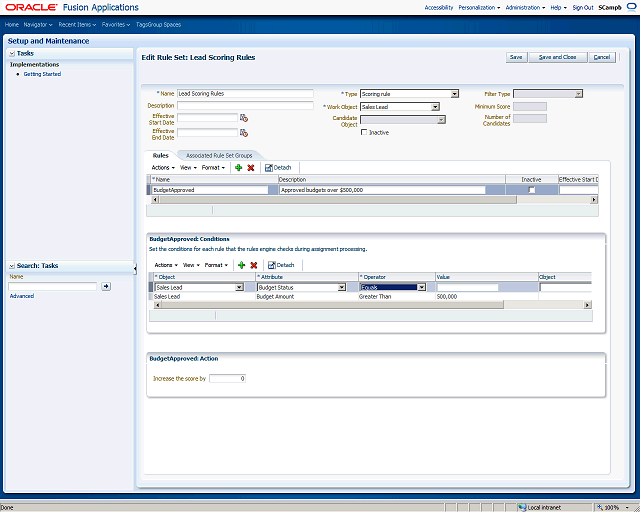Click the condition Value field for Budget Status
This screenshot has width=640, height=512.
[468, 287]
